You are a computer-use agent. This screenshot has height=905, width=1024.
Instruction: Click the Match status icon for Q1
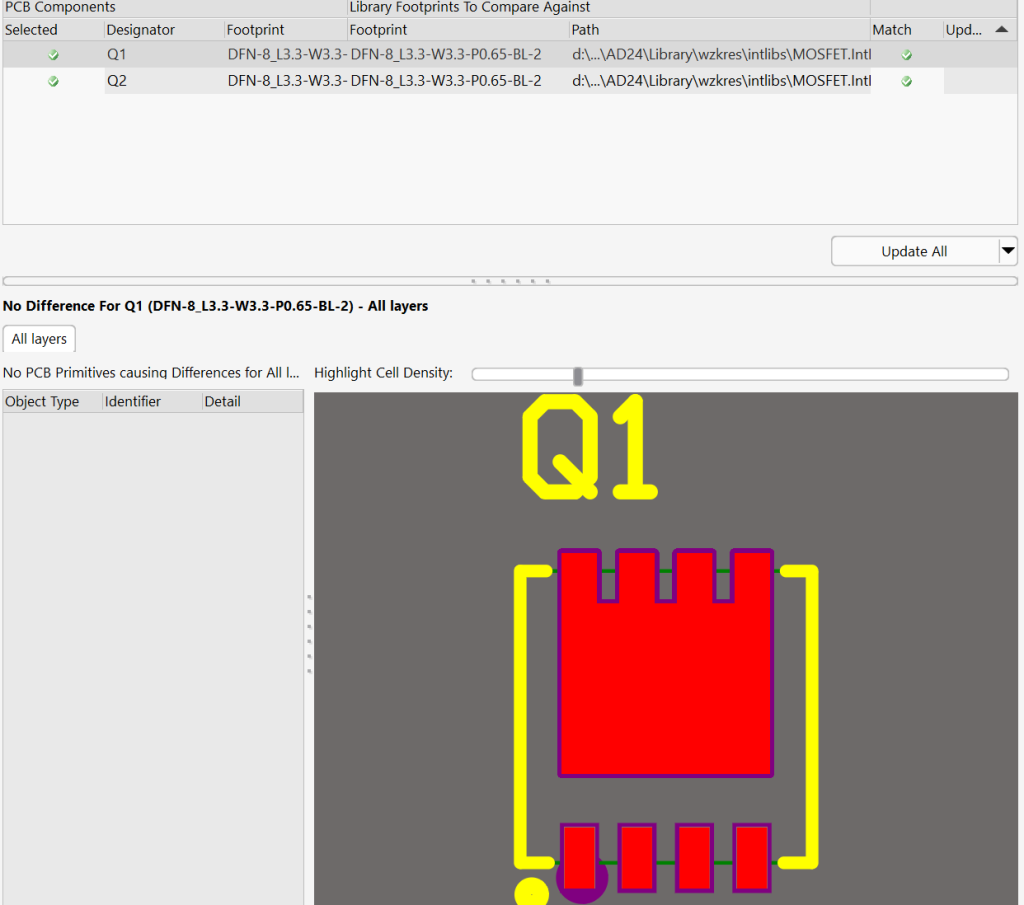pyautogui.click(x=906, y=55)
